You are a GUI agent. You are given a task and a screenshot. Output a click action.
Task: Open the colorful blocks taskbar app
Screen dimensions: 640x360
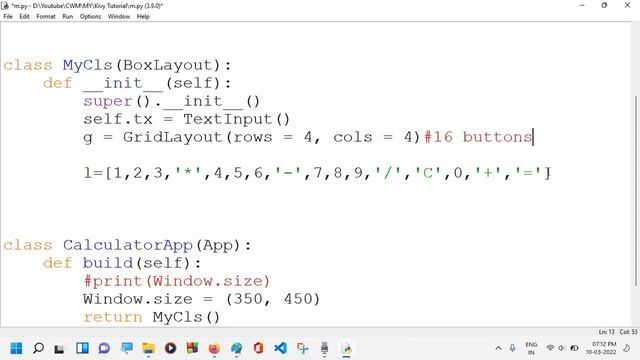point(192,348)
